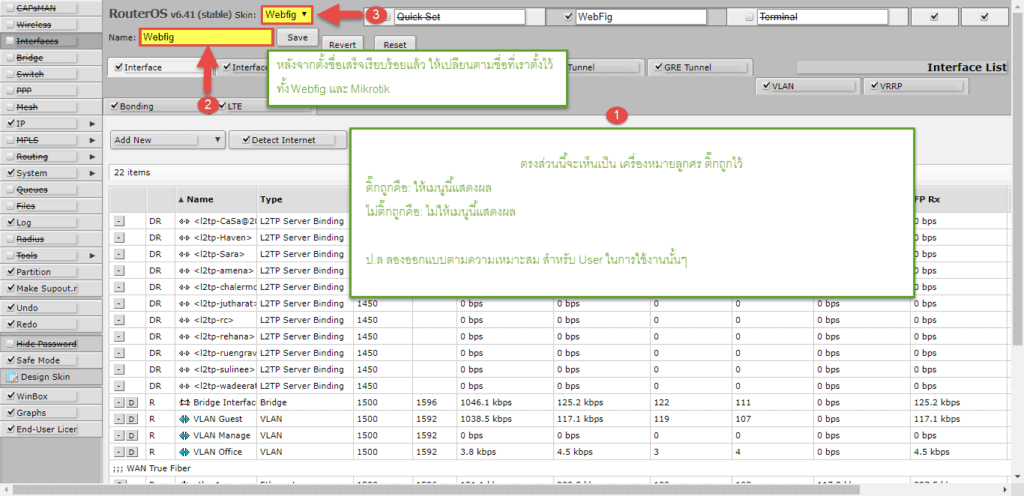Screen dimensions: 1024x496
Task: Open WinBox from the sidebar
Action: pyautogui.click(x=51, y=396)
